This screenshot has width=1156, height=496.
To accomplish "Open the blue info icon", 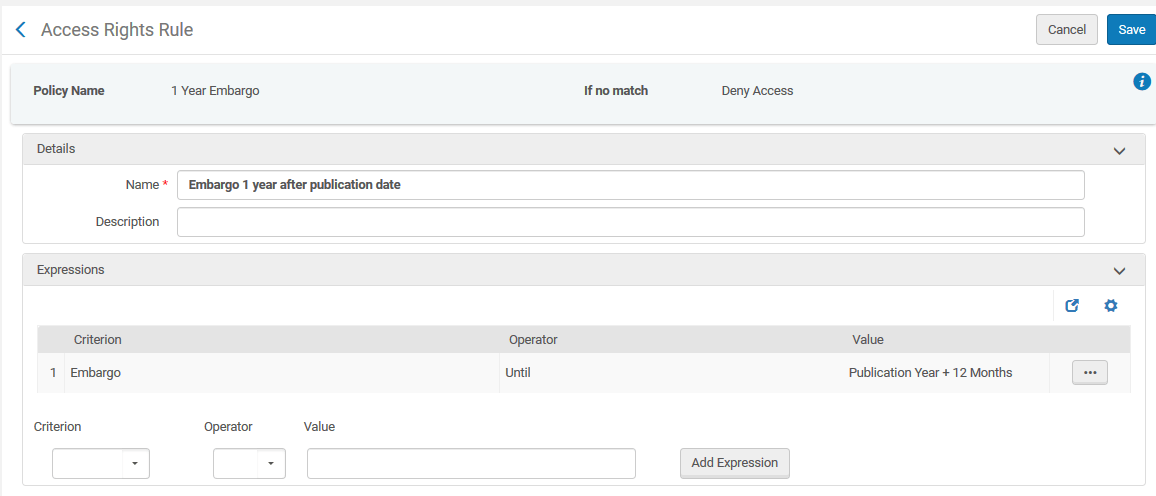I will click(1142, 82).
